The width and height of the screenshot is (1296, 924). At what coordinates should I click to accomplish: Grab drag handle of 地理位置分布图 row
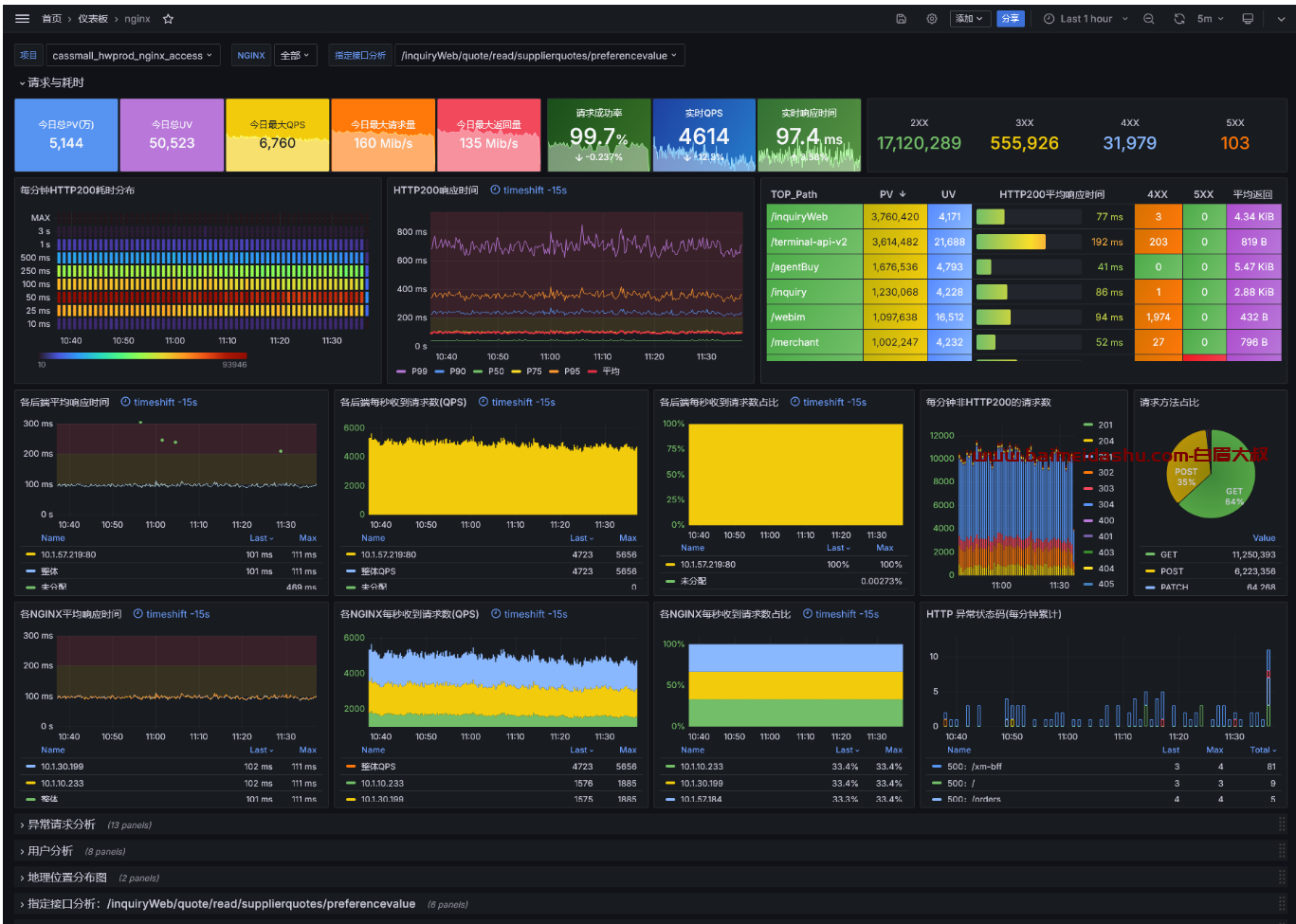pyautogui.click(x=1281, y=878)
